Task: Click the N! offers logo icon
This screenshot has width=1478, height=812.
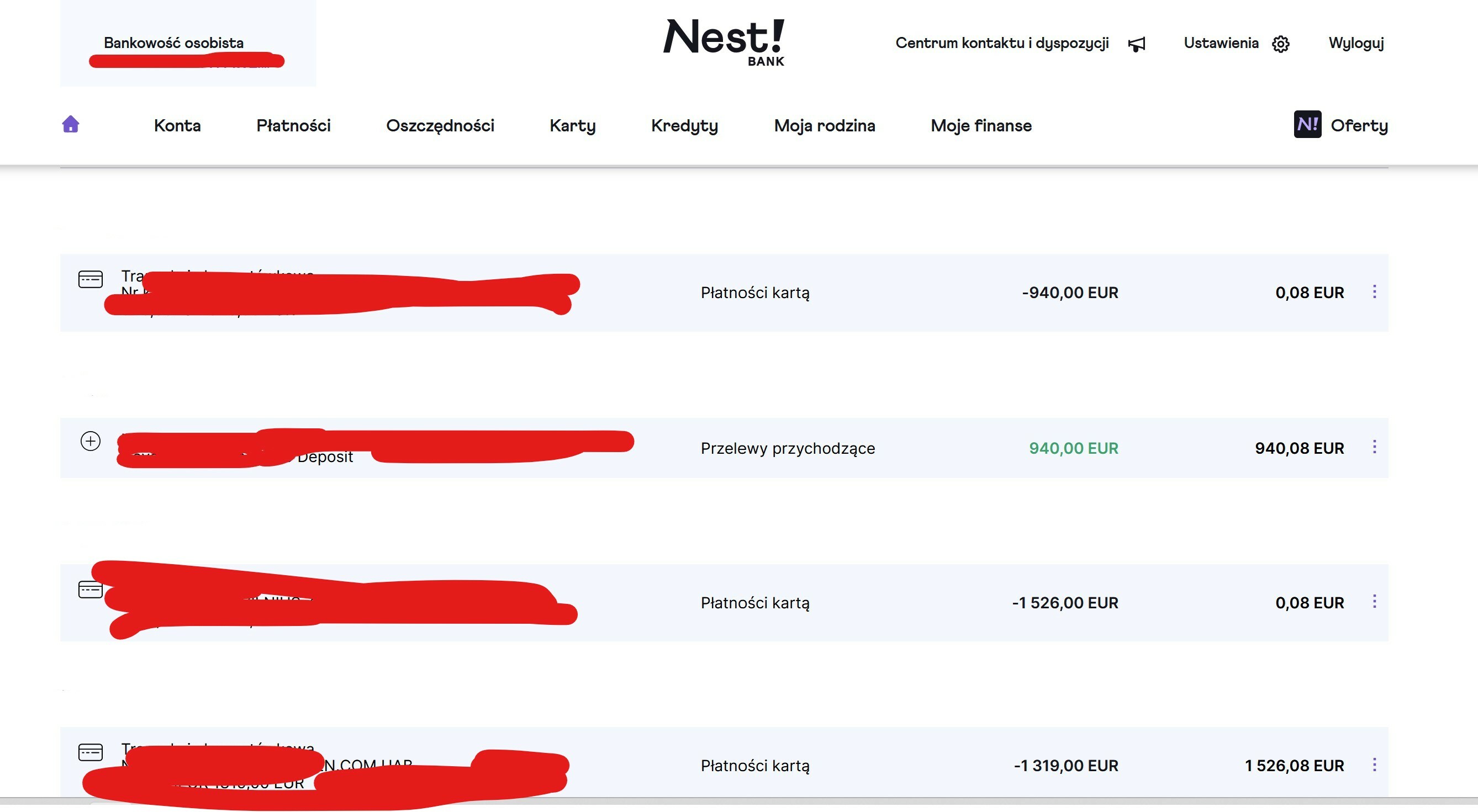Action: coord(1307,124)
